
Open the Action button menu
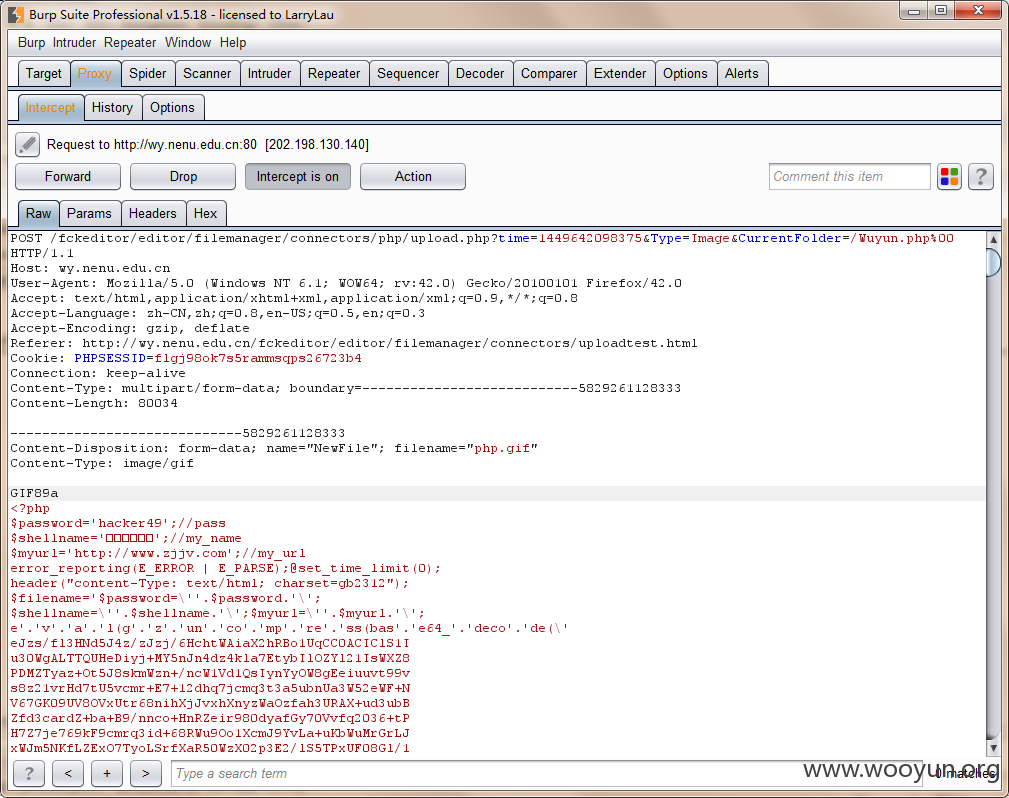(x=412, y=176)
